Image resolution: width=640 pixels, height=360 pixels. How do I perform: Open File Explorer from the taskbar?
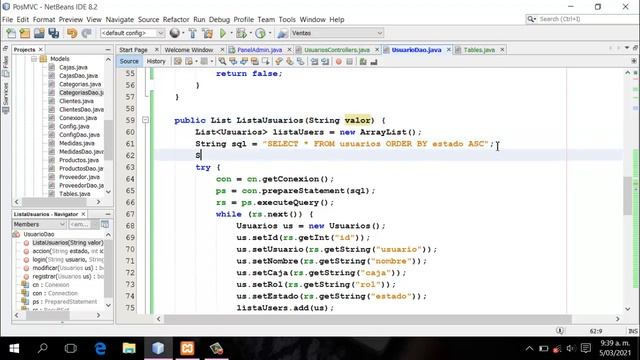pos(129,348)
